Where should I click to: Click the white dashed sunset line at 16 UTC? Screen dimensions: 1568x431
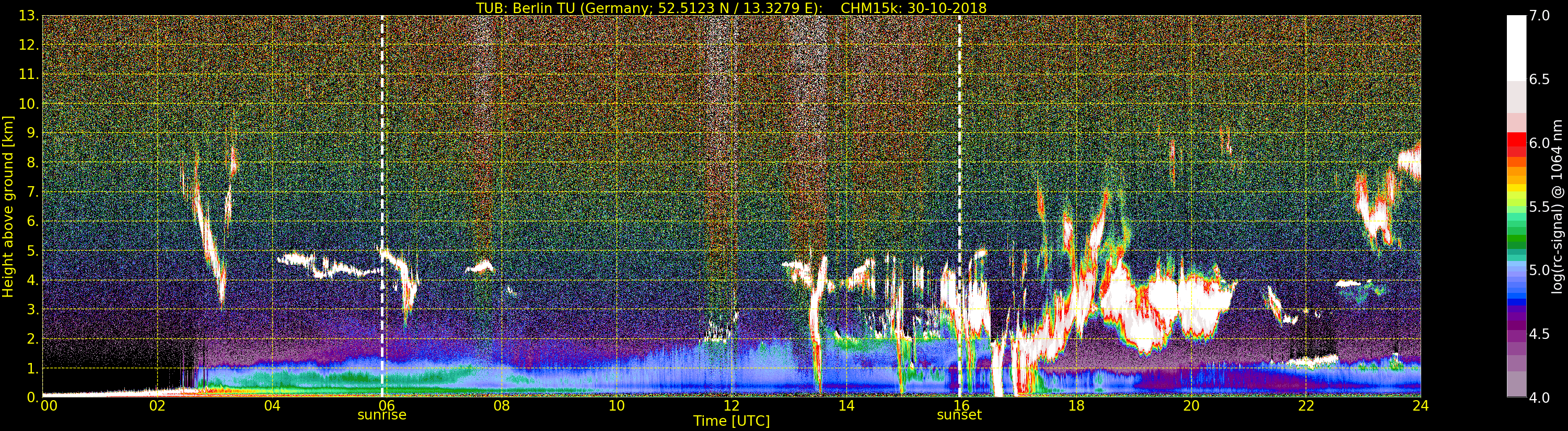(x=959, y=206)
